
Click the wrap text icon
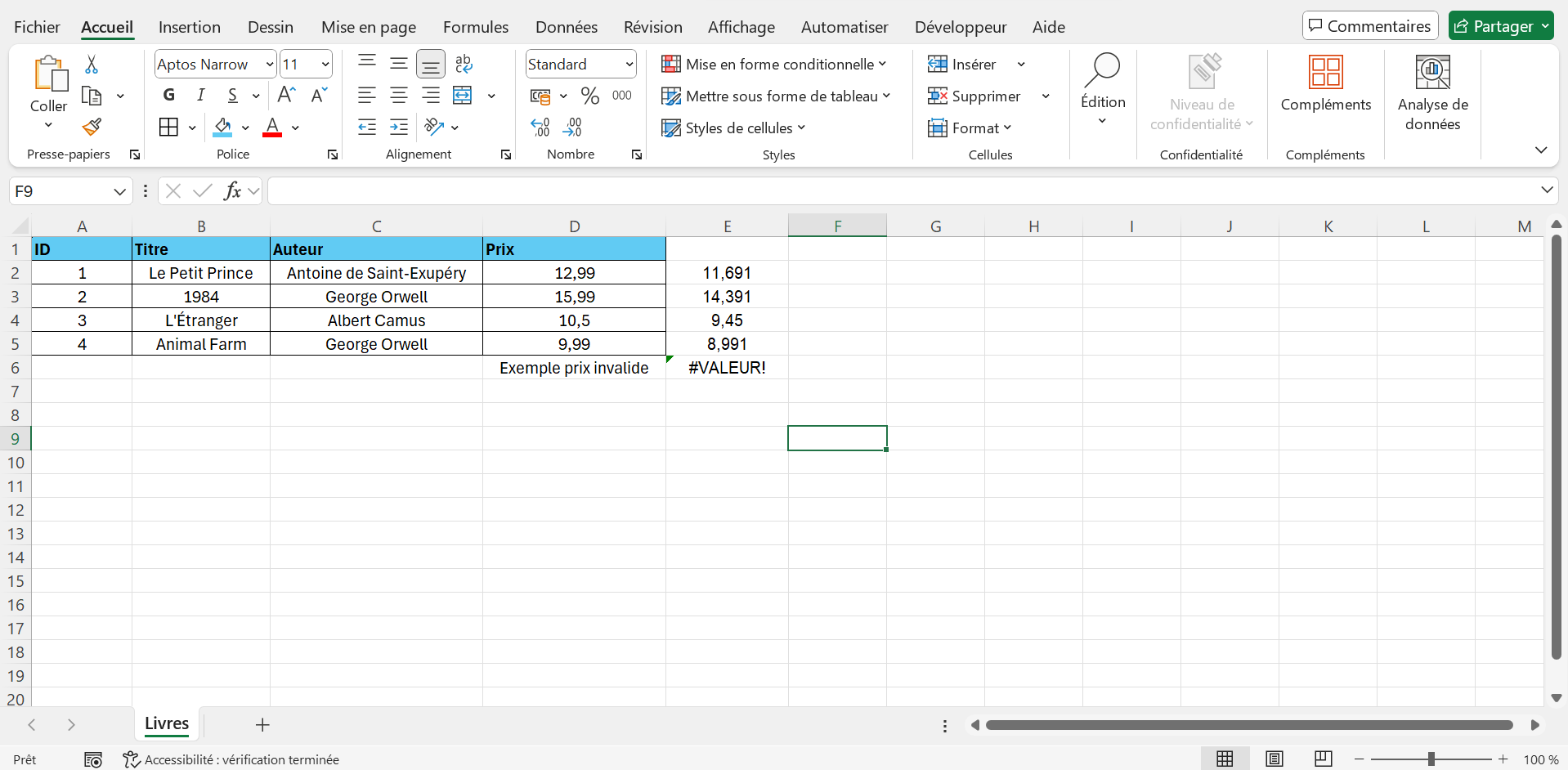click(x=464, y=64)
